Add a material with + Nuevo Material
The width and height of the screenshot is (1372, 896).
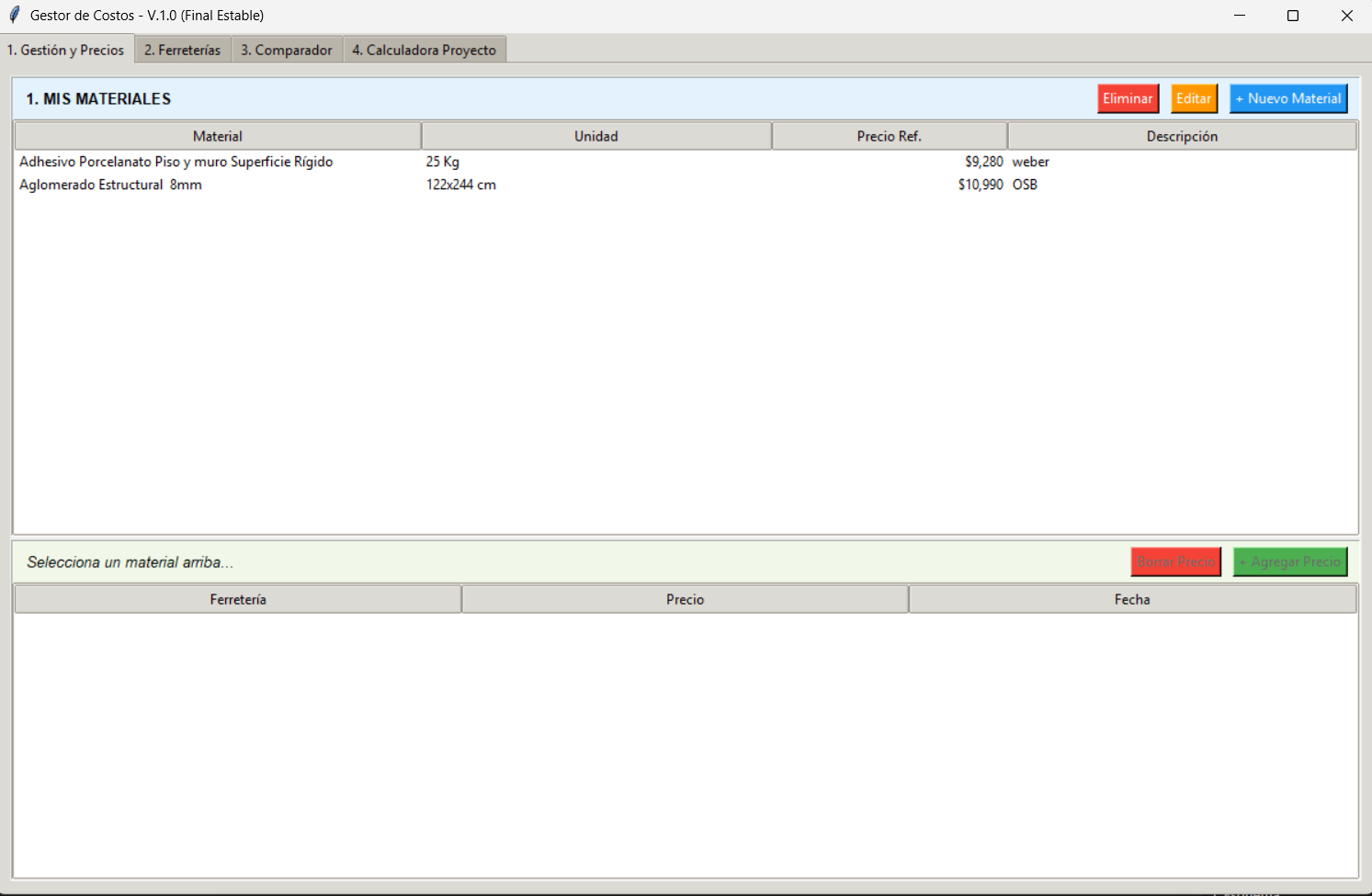coord(1287,98)
